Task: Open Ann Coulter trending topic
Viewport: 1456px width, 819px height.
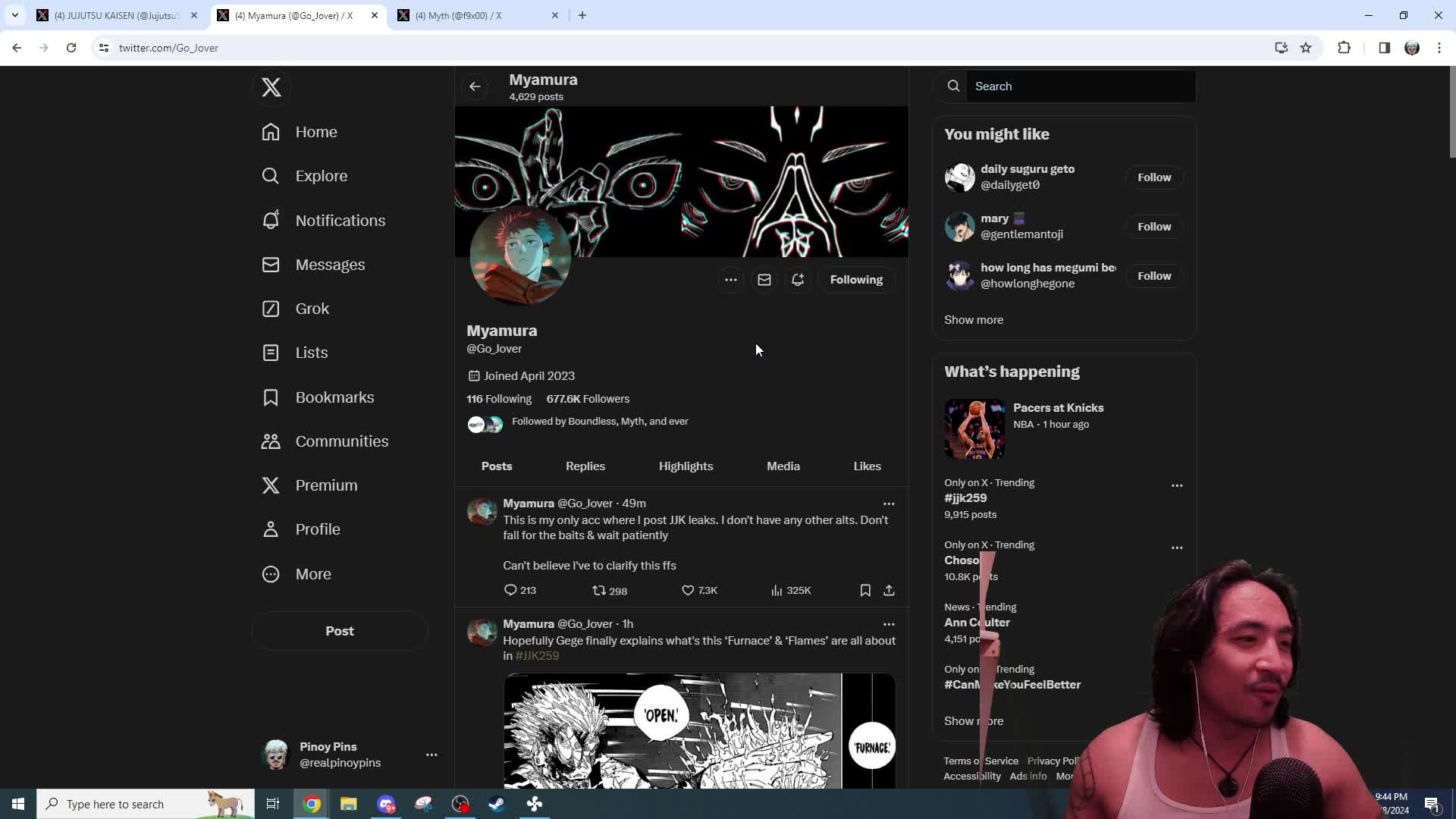Action: (x=977, y=623)
